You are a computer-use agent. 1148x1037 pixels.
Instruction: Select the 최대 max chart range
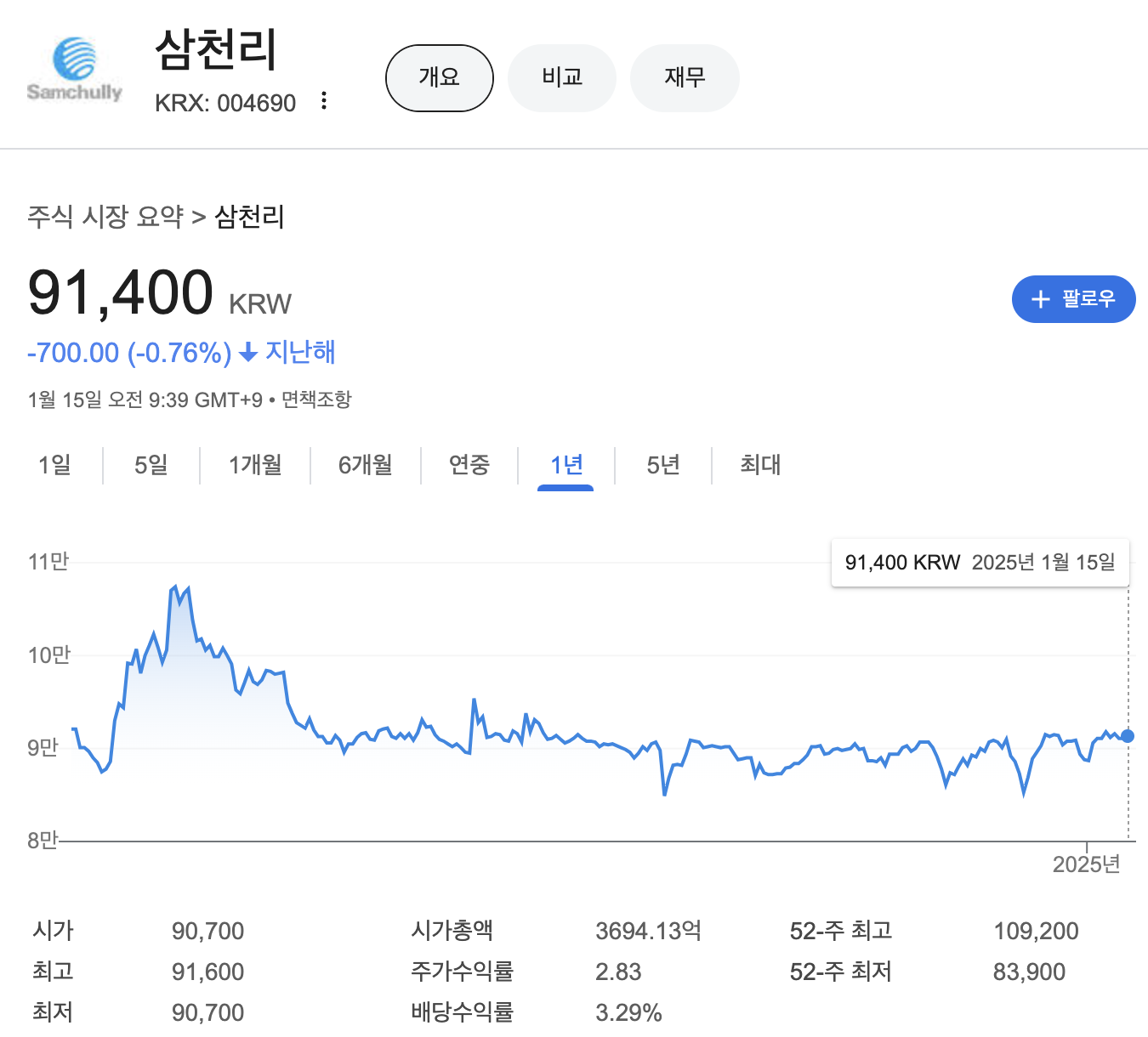(760, 465)
